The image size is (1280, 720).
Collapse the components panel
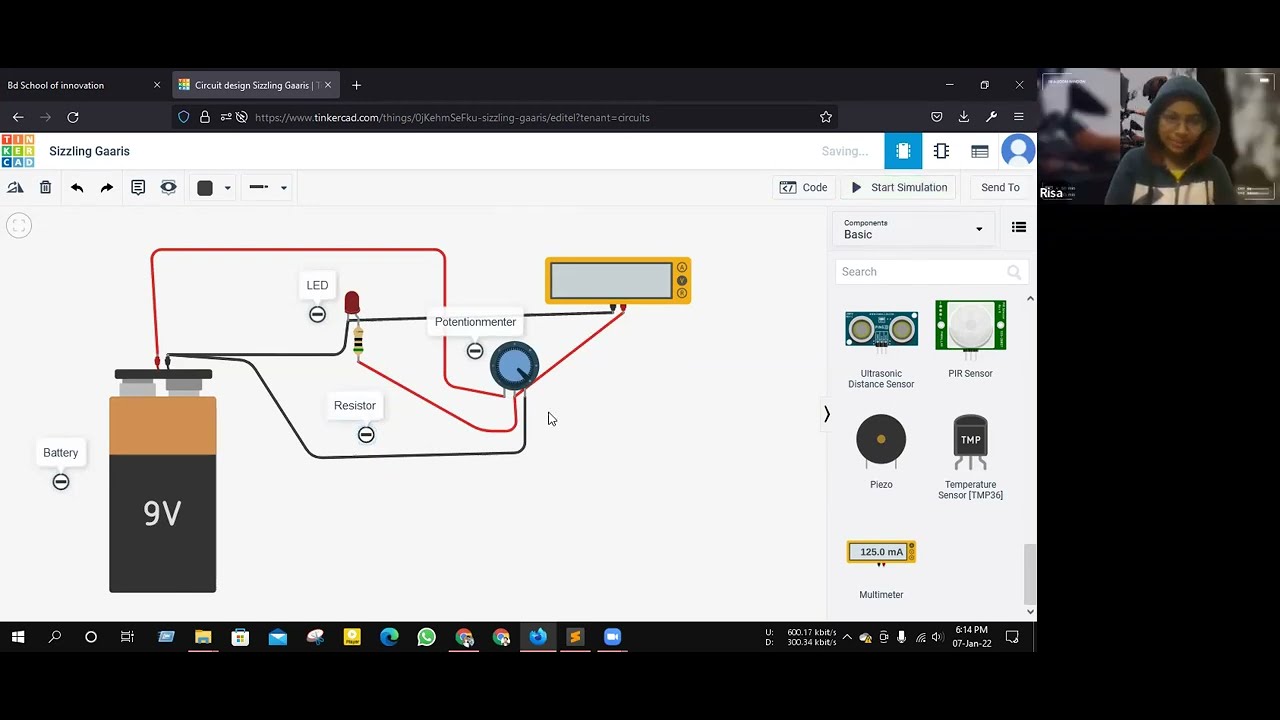pos(826,414)
